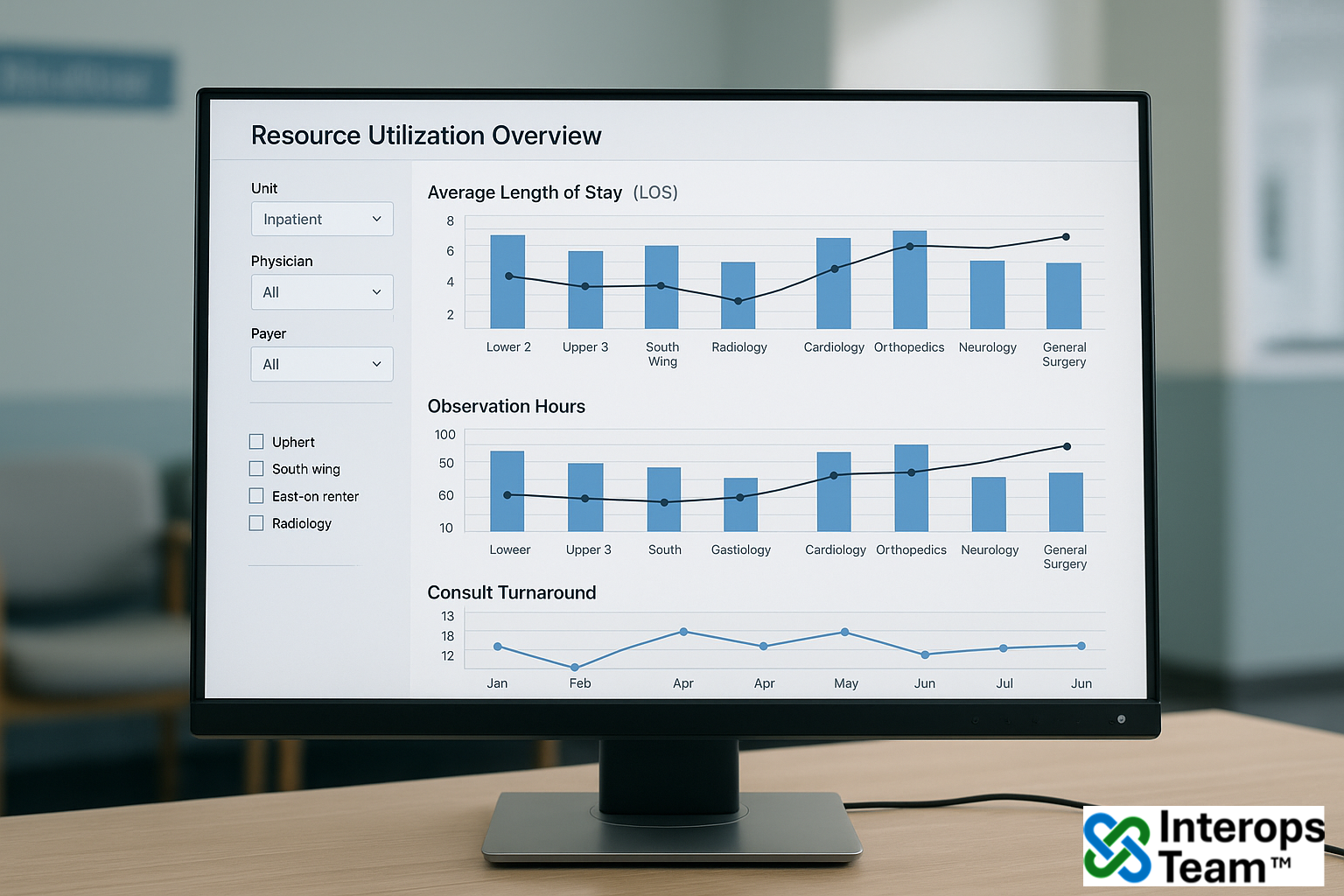This screenshot has height=896, width=1344.
Task: Click the LOS line point above General Surgery
Action: tap(1066, 237)
